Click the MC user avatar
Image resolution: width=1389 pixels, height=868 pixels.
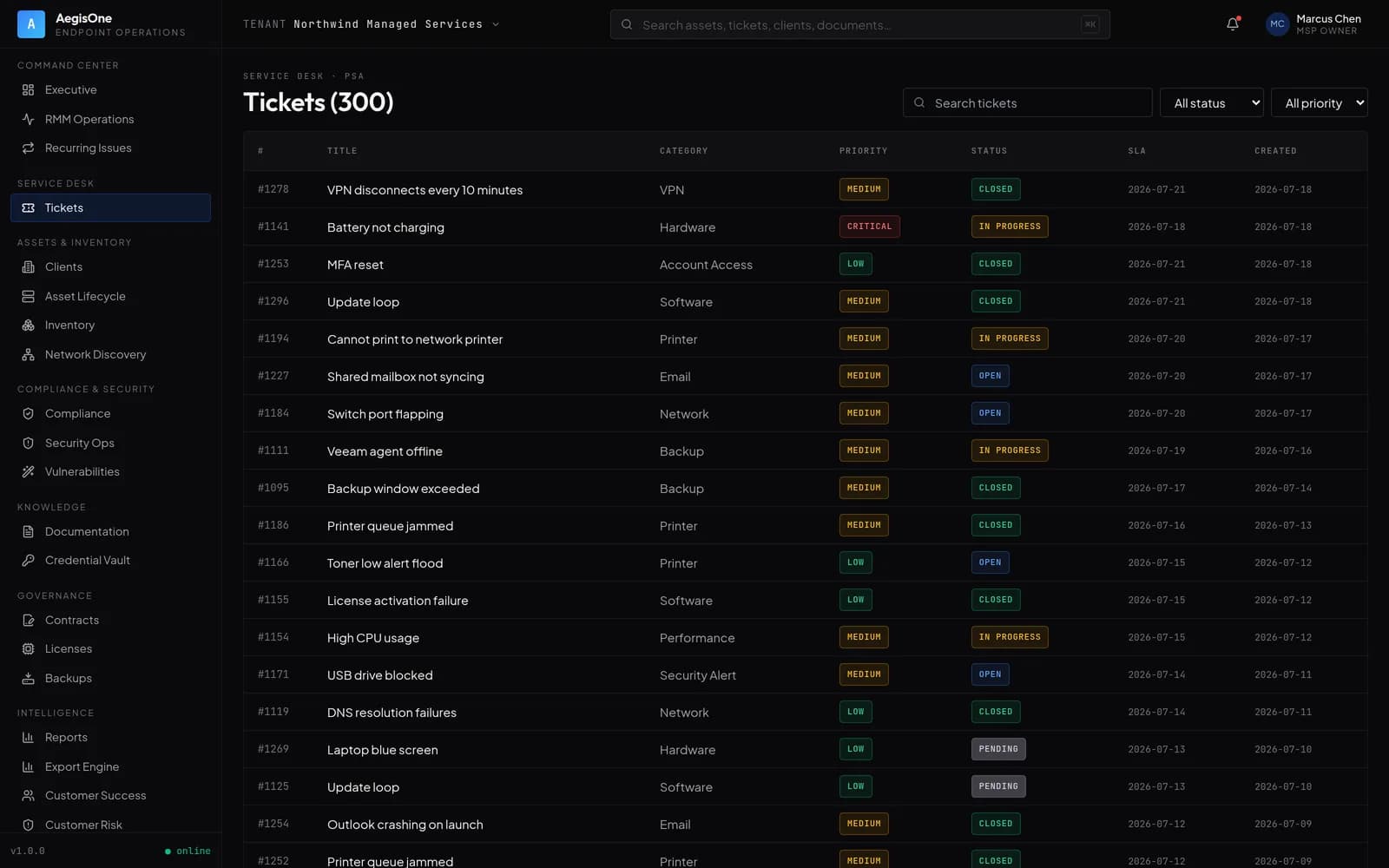(x=1277, y=24)
